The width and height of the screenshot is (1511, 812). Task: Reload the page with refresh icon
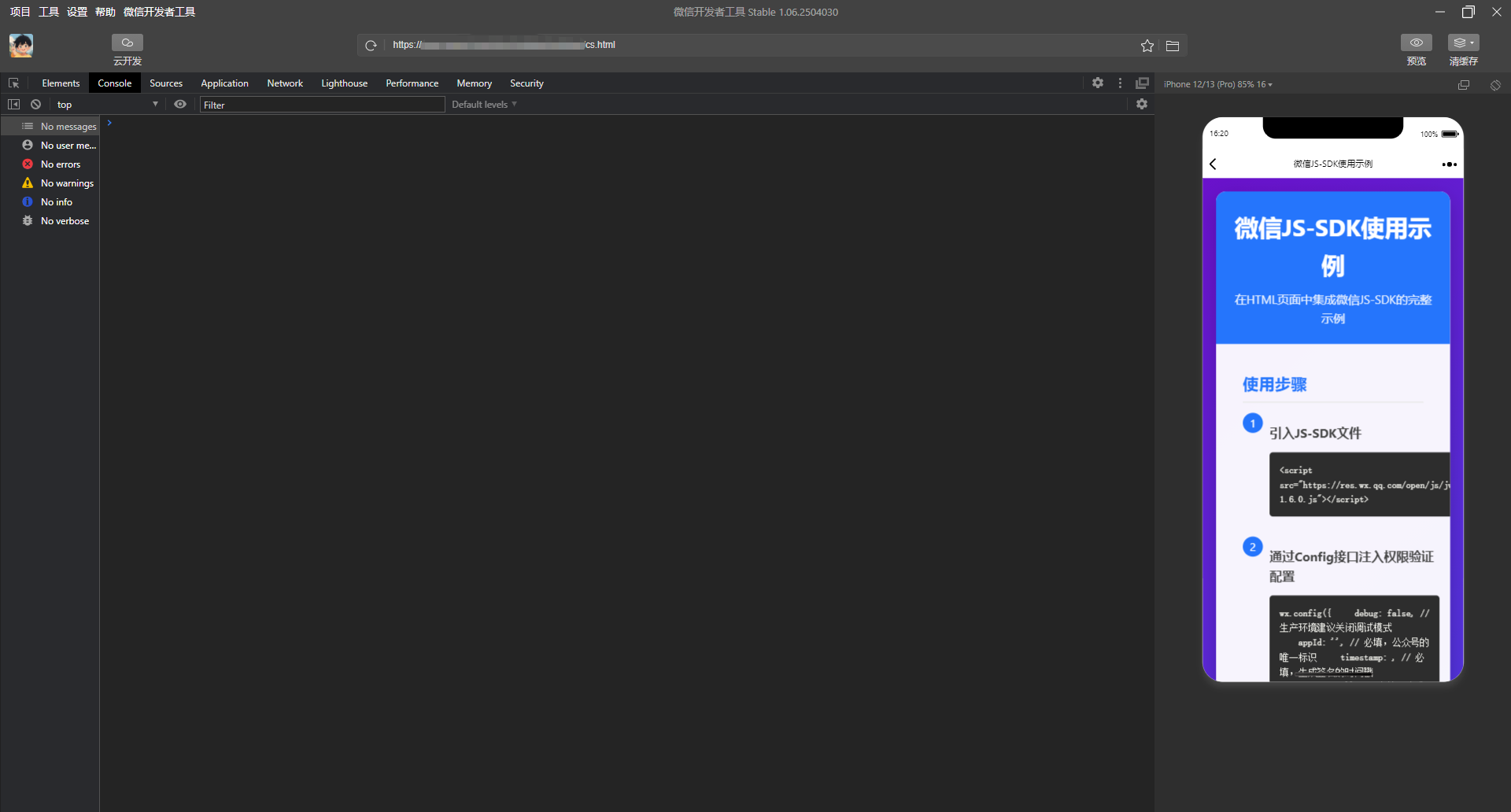(371, 46)
